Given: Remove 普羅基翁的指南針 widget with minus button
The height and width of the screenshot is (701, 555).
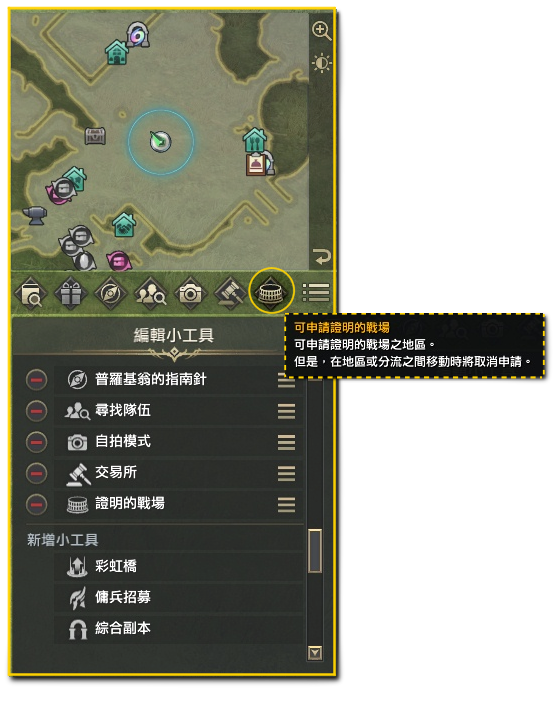Looking at the screenshot, I should tap(37, 380).
